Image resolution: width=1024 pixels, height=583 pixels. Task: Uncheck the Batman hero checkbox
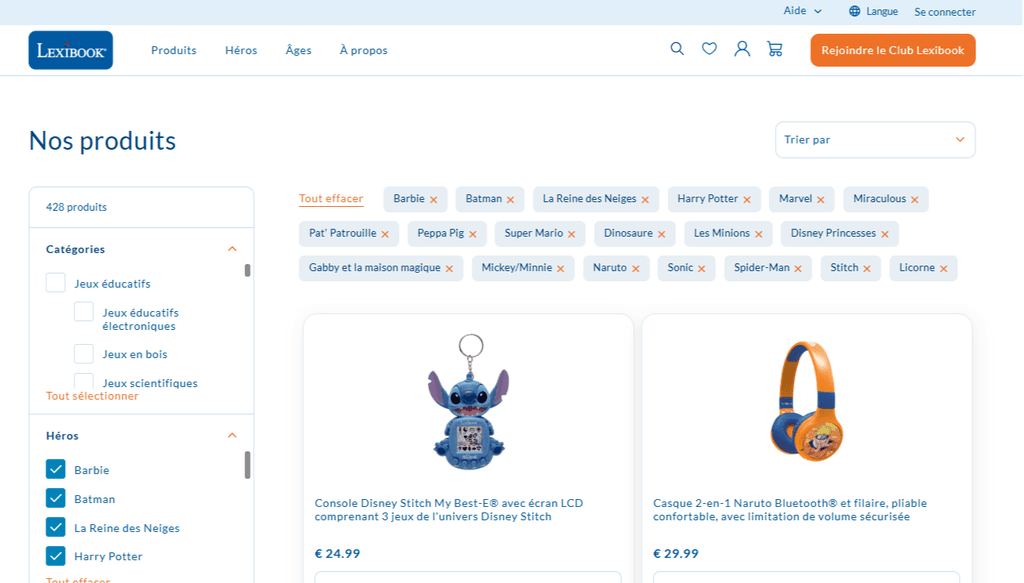coord(56,498)
